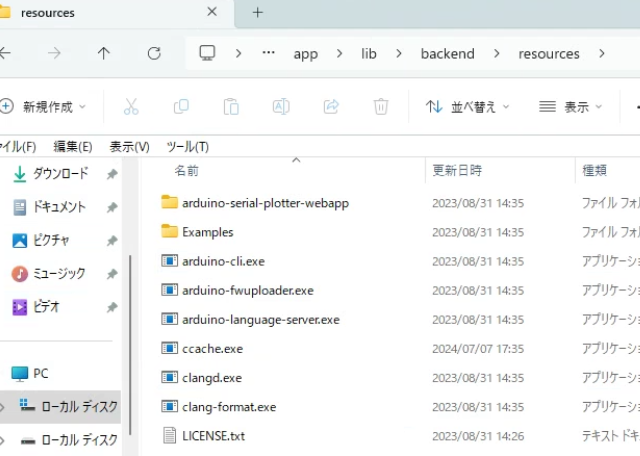The height and width of the screenshot is (456, 640).
Task: Add a new tab with plus button
Action: coord(258,13)
